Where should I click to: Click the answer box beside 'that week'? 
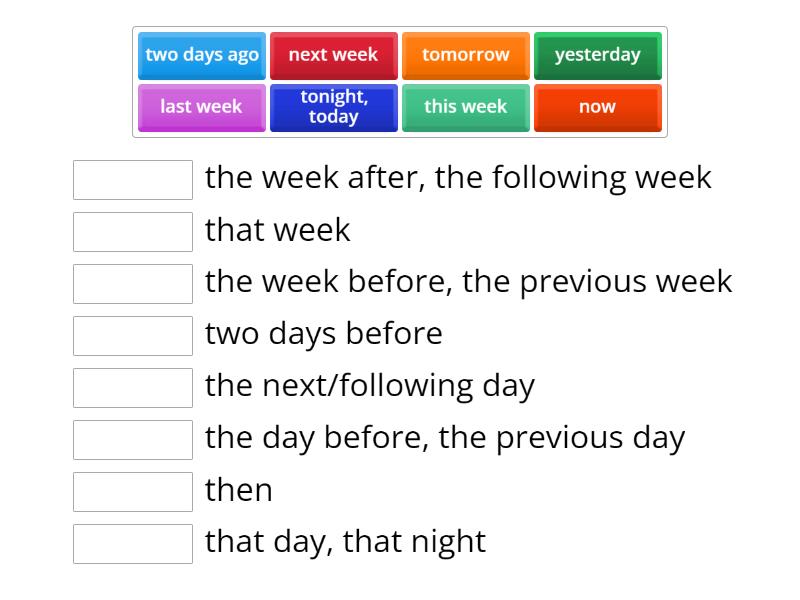point(133,232)
